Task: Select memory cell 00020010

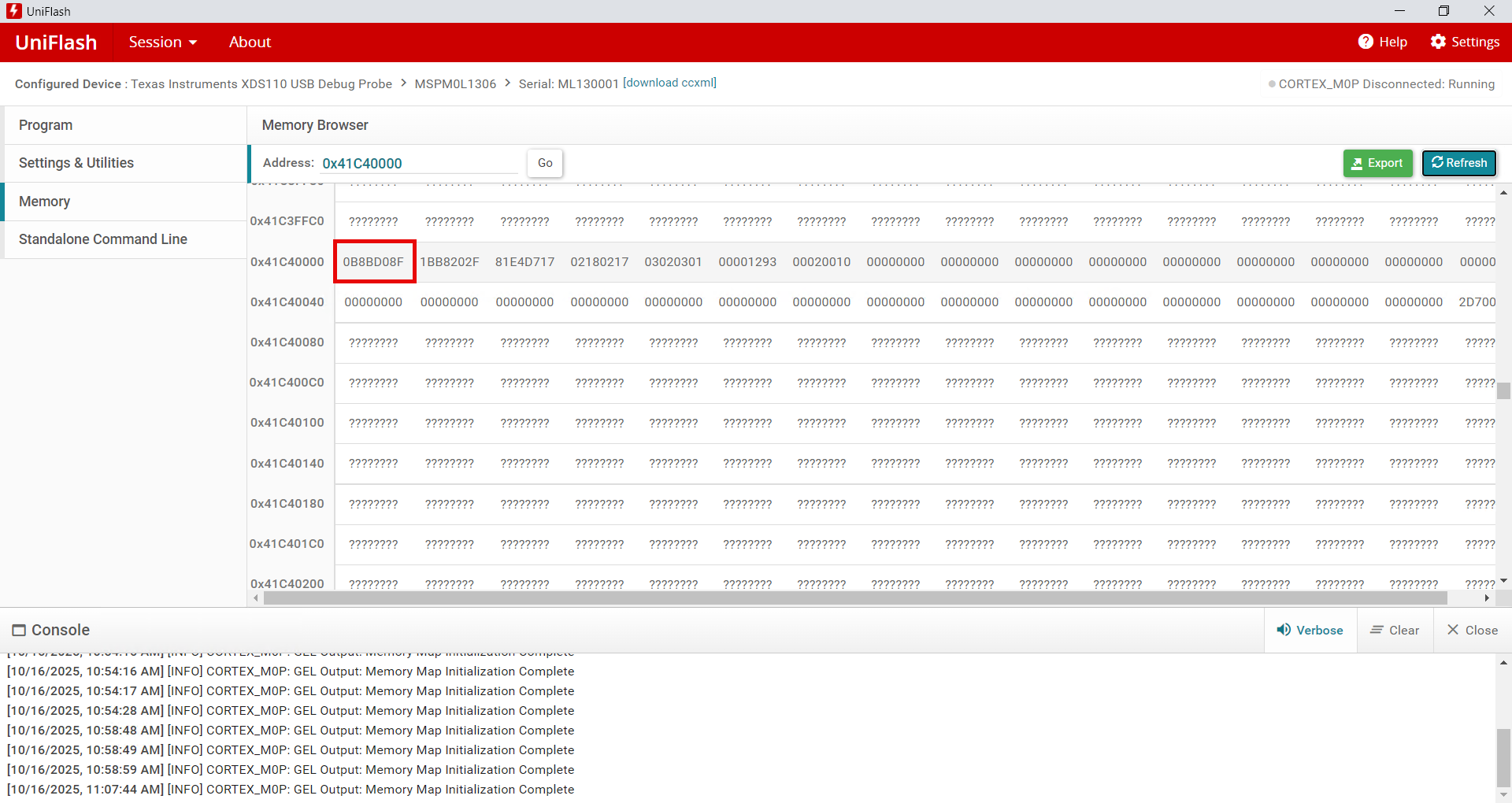Action: pyautogui.click(x=821, y=262)
